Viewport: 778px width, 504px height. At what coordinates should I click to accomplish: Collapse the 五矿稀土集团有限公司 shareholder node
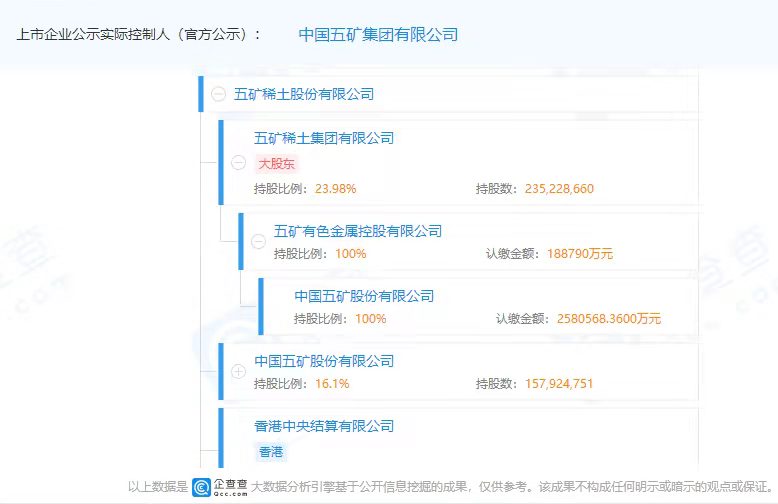point(238,163)
